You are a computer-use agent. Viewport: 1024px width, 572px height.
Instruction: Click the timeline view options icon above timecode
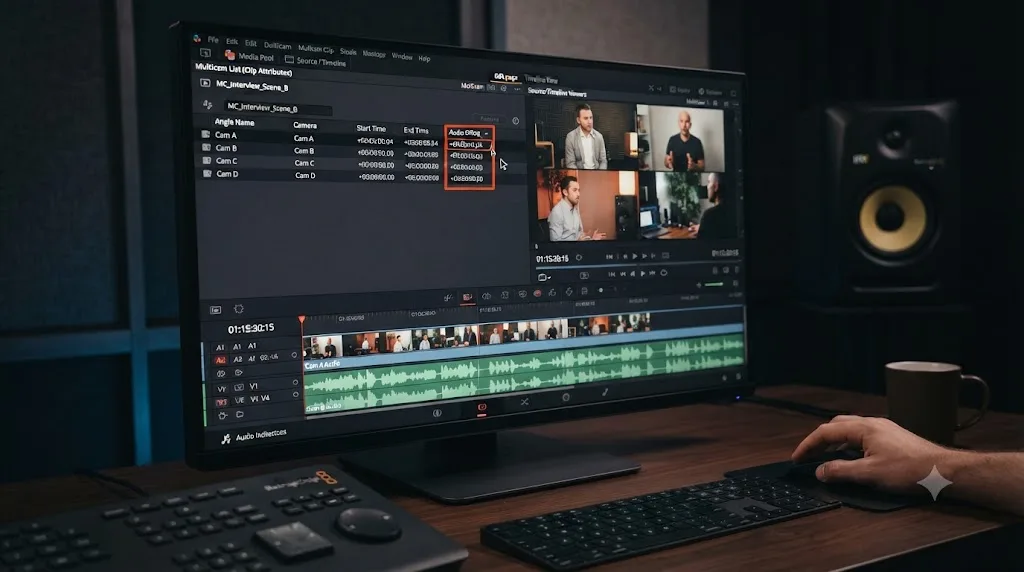(216, 310)
